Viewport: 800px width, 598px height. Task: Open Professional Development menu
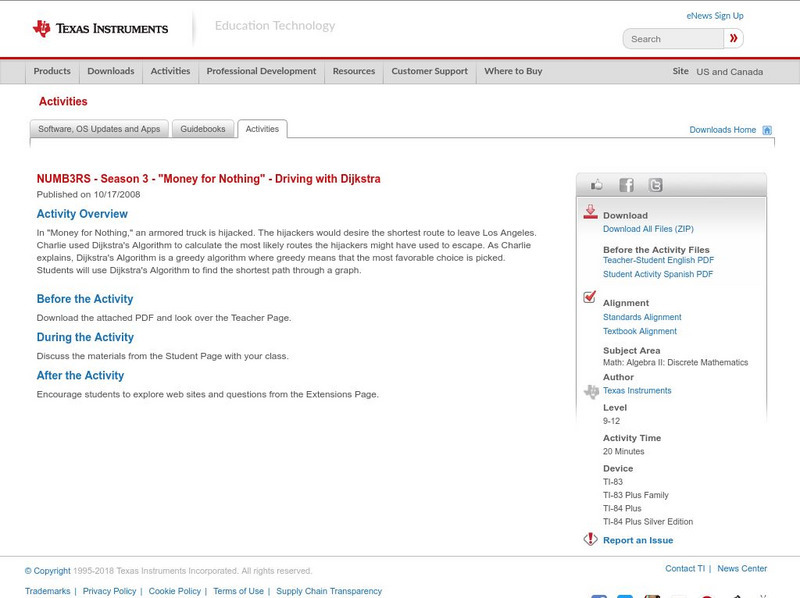(x=261, y=71)
